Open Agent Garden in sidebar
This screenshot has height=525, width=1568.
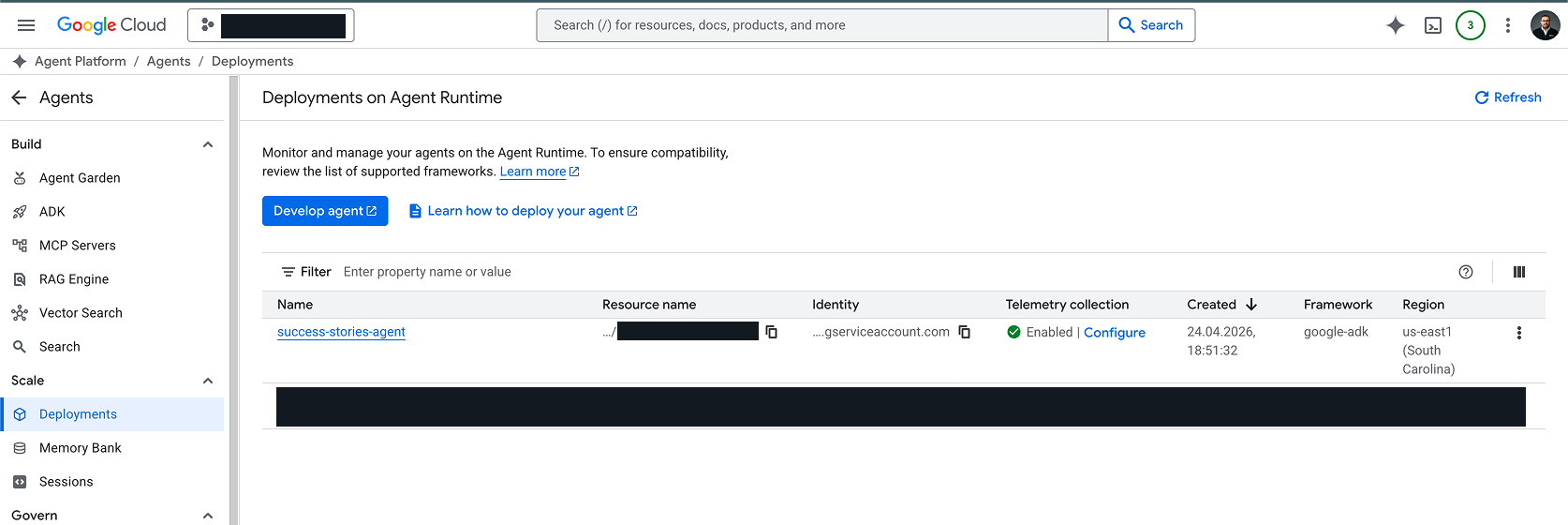pyautogui.click(x=112, y=178)
